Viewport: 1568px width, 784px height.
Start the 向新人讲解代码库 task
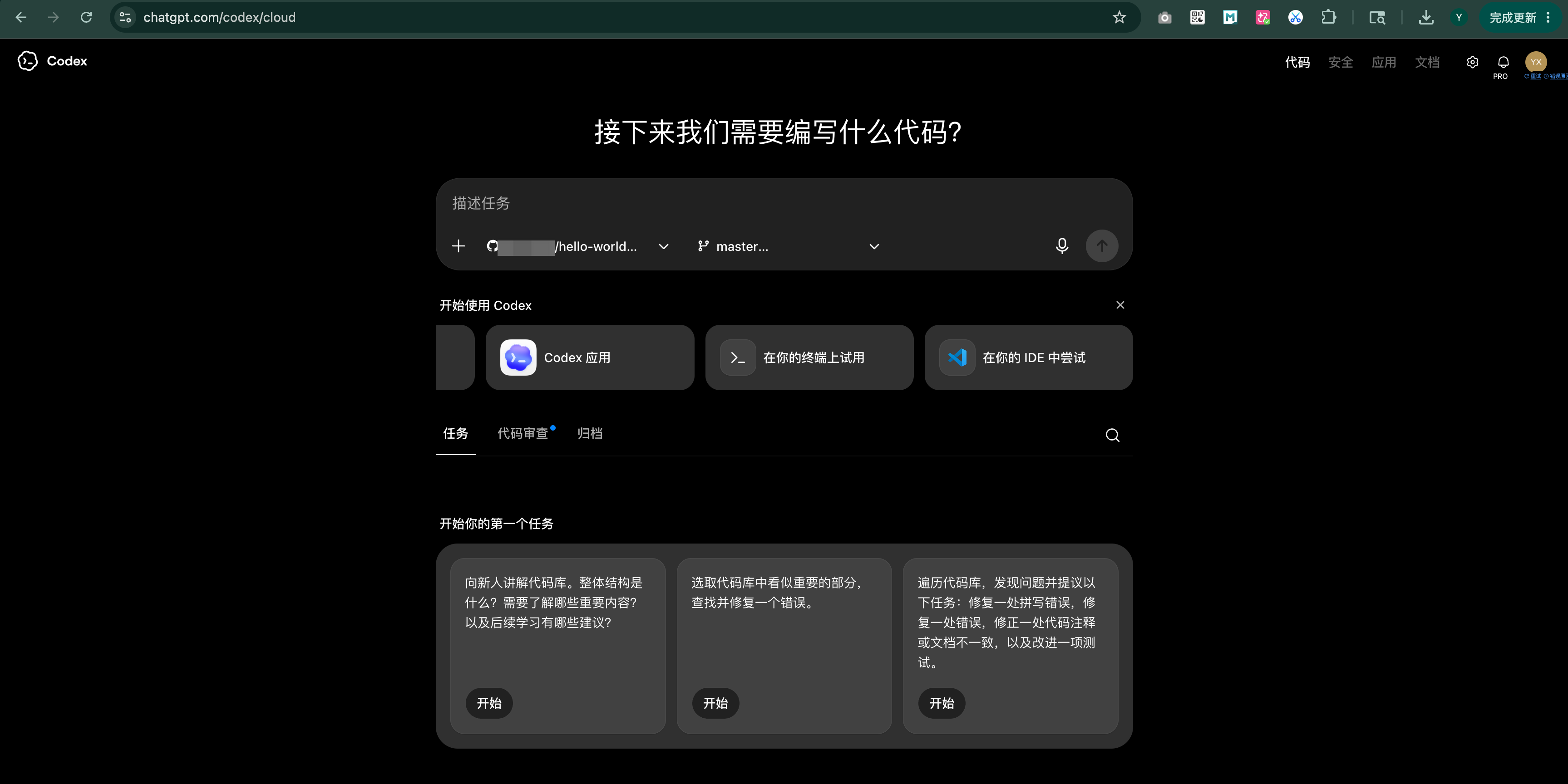489,703
